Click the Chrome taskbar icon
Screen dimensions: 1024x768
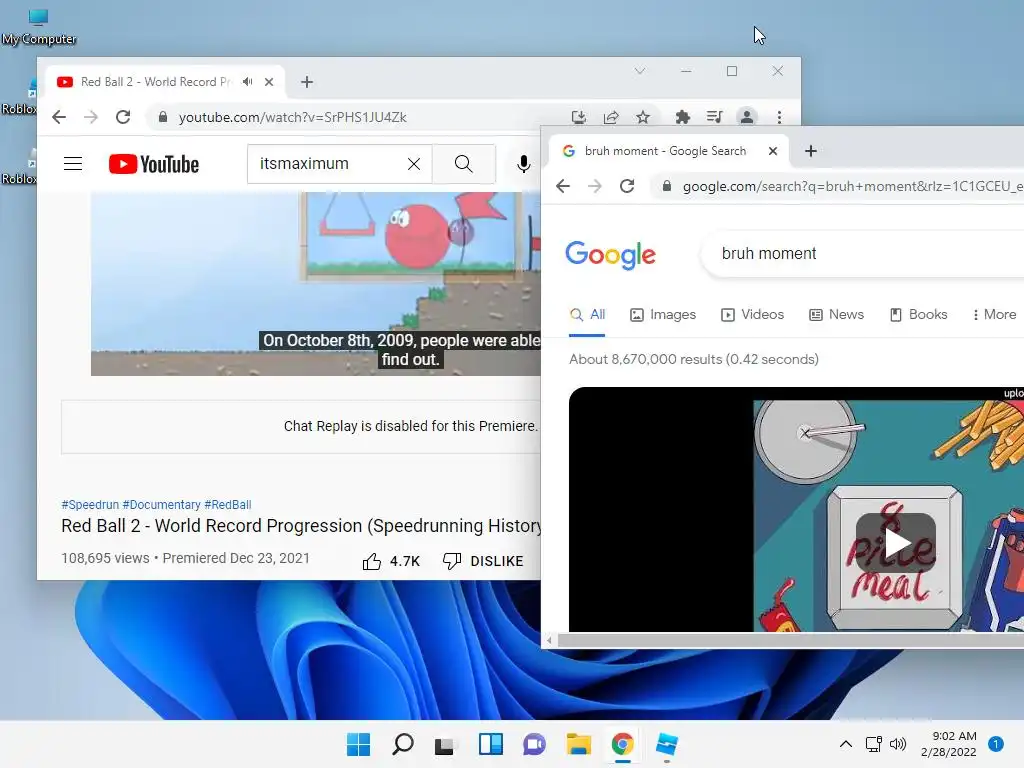tap(622, 744)
